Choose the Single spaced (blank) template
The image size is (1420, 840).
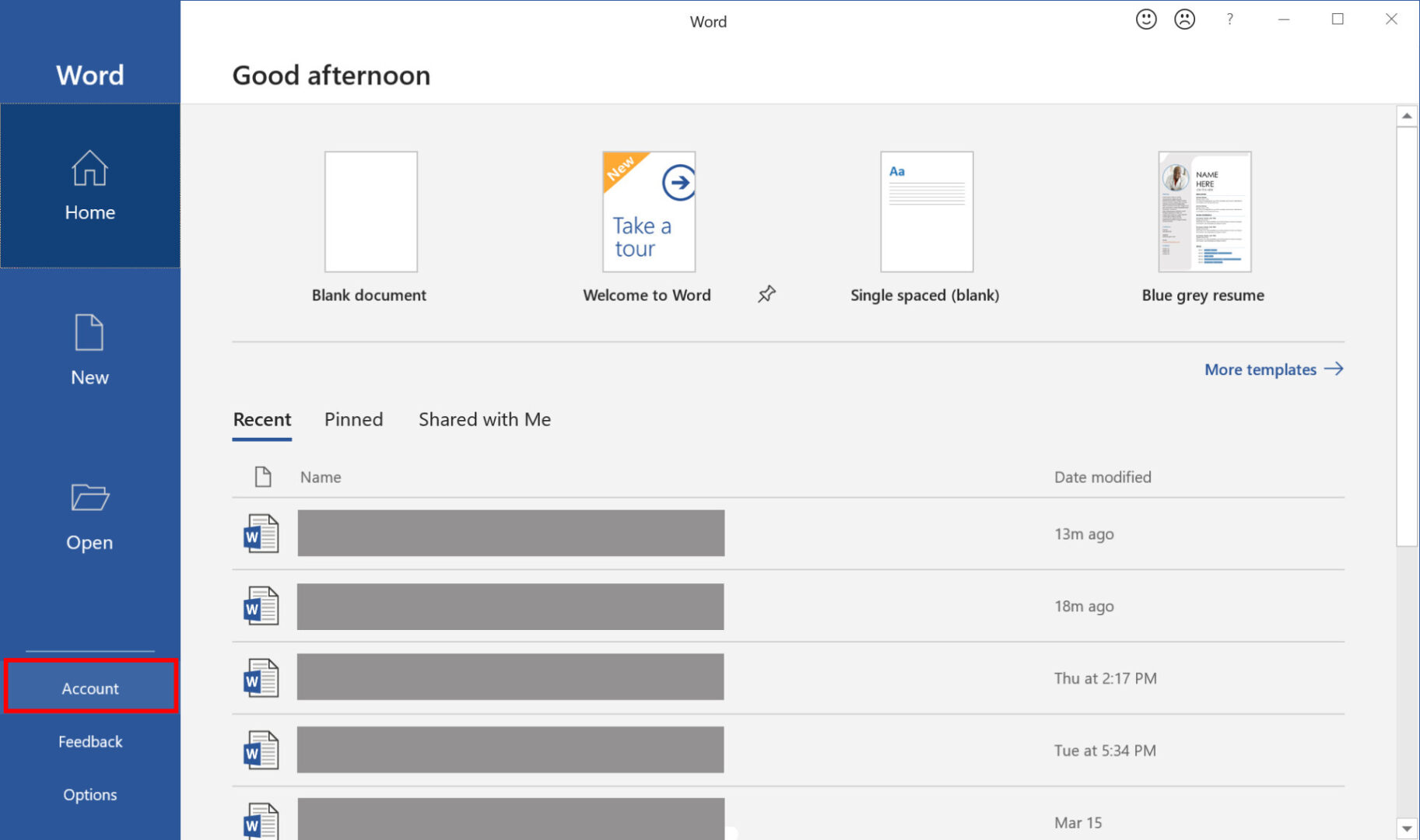tap(925, 212)
